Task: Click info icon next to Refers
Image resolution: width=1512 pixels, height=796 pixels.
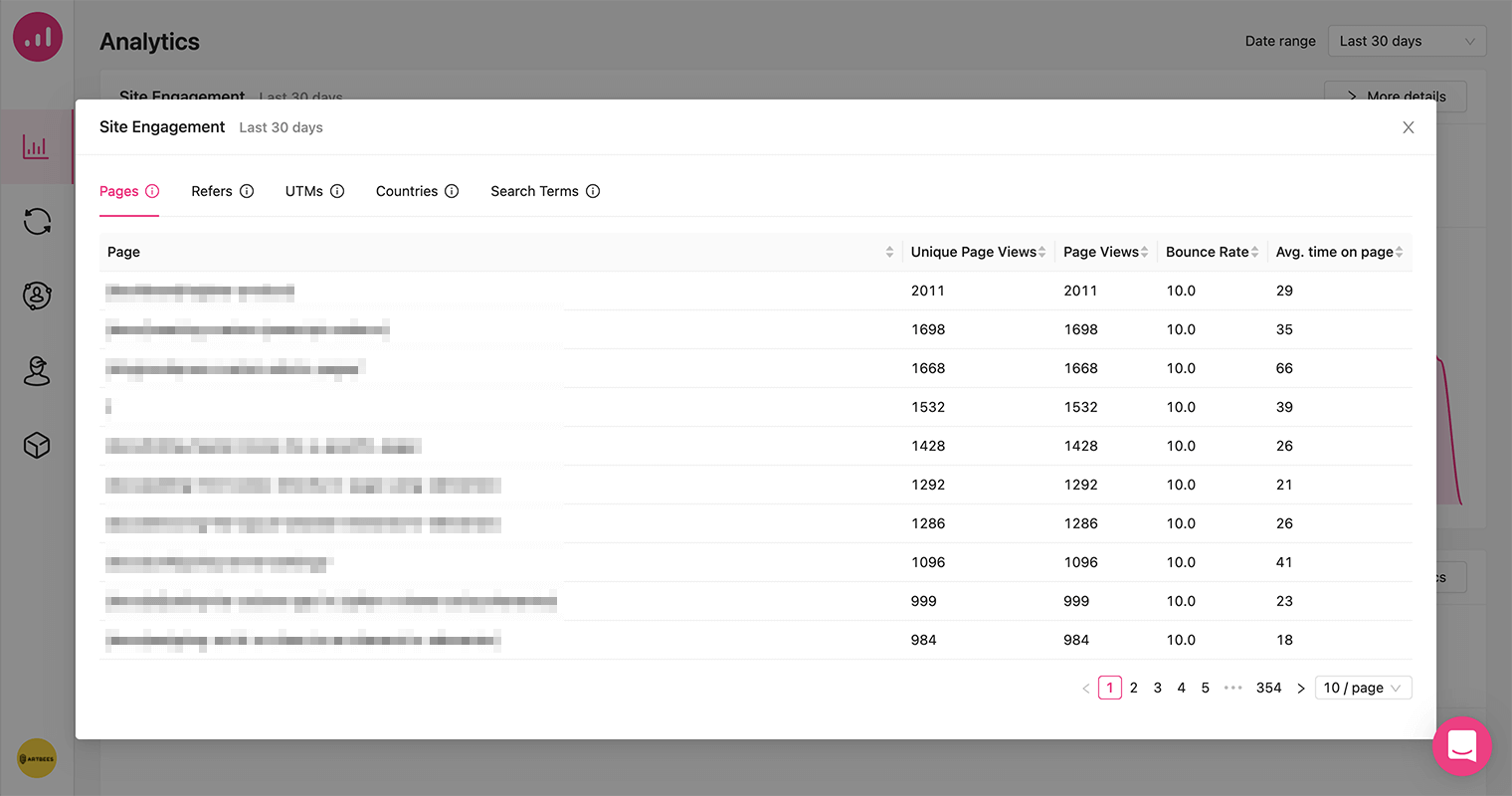Action: [247, 191]
